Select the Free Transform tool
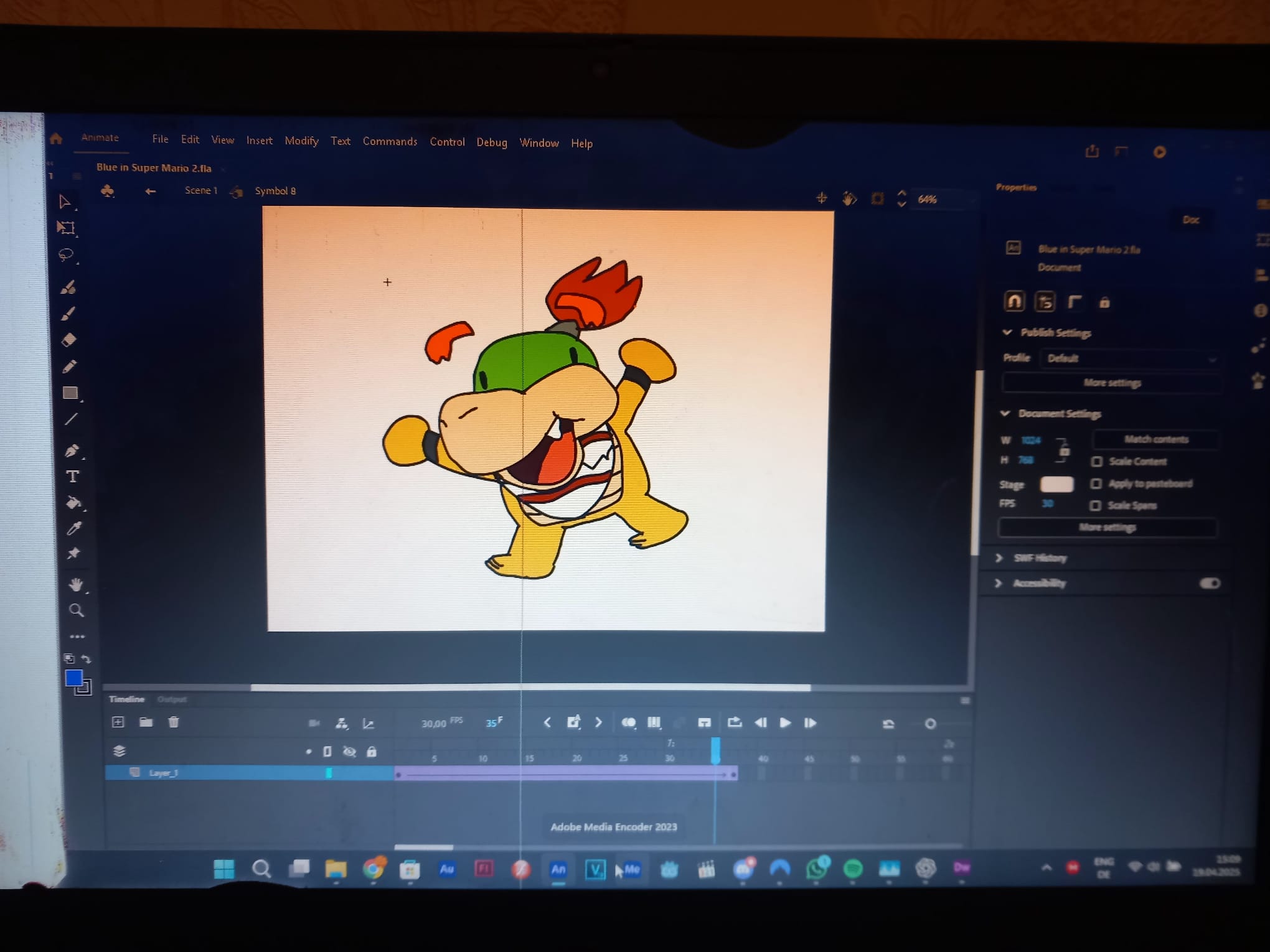Screen dimensions: 1270x952 [66, 228]
